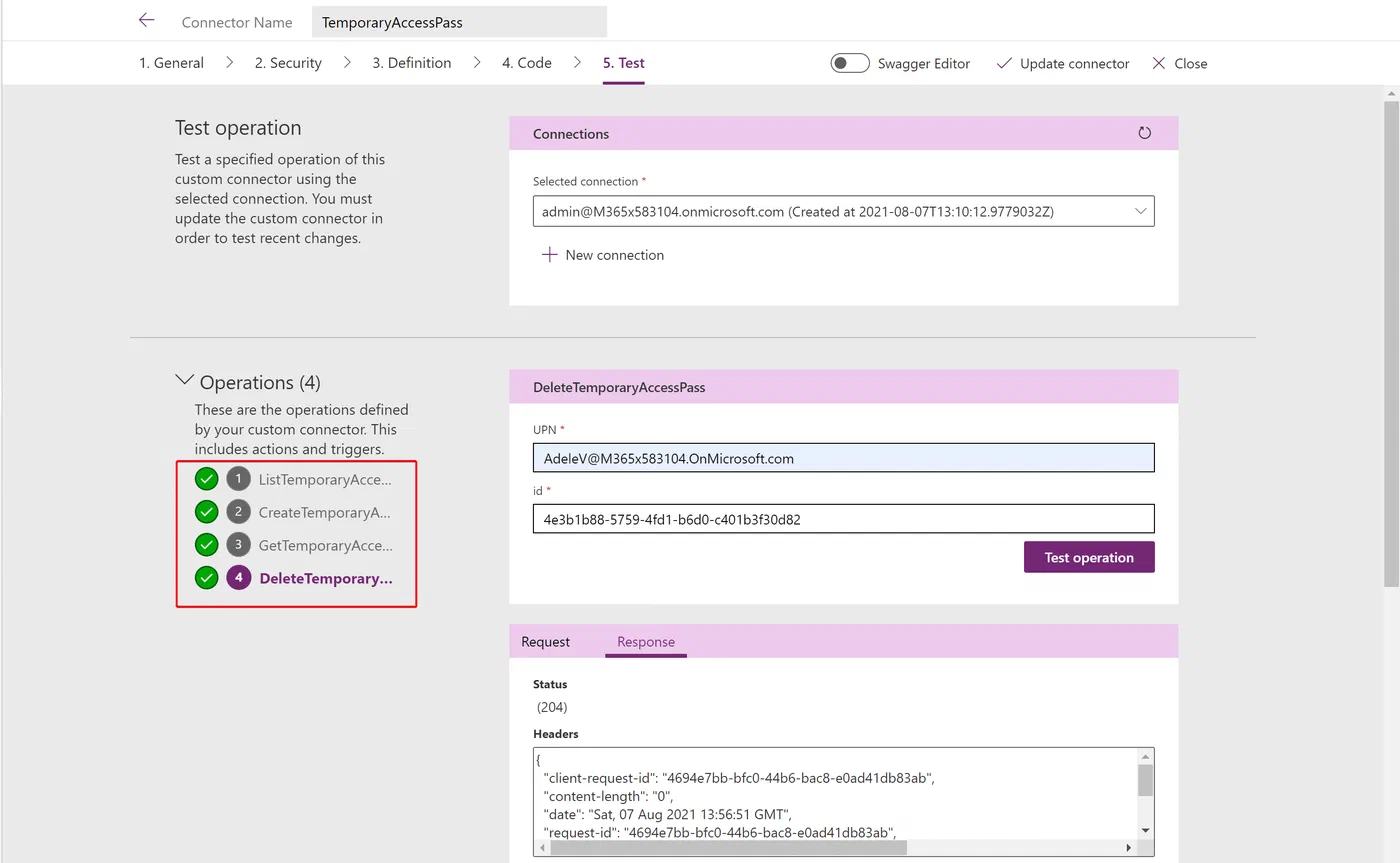Go to the 1. General step
The image size is (1400, 863).
(x=171, y=63)
